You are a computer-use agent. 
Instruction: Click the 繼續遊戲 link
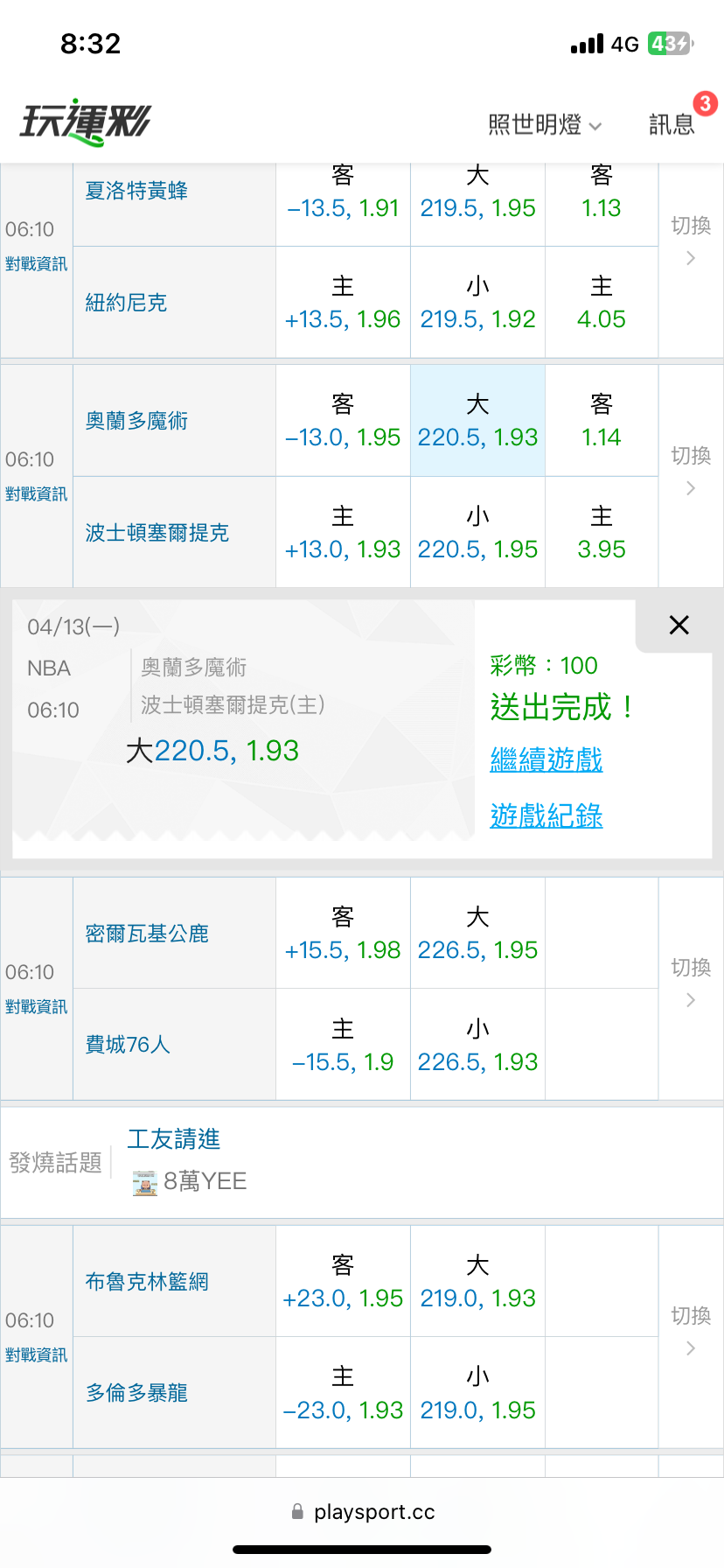546,759
